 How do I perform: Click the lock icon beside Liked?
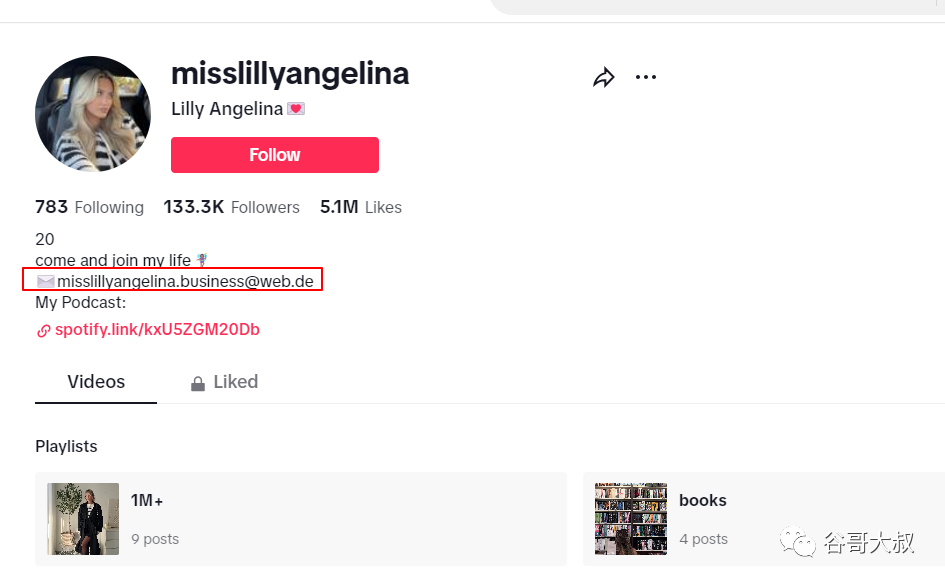point(198,383)
